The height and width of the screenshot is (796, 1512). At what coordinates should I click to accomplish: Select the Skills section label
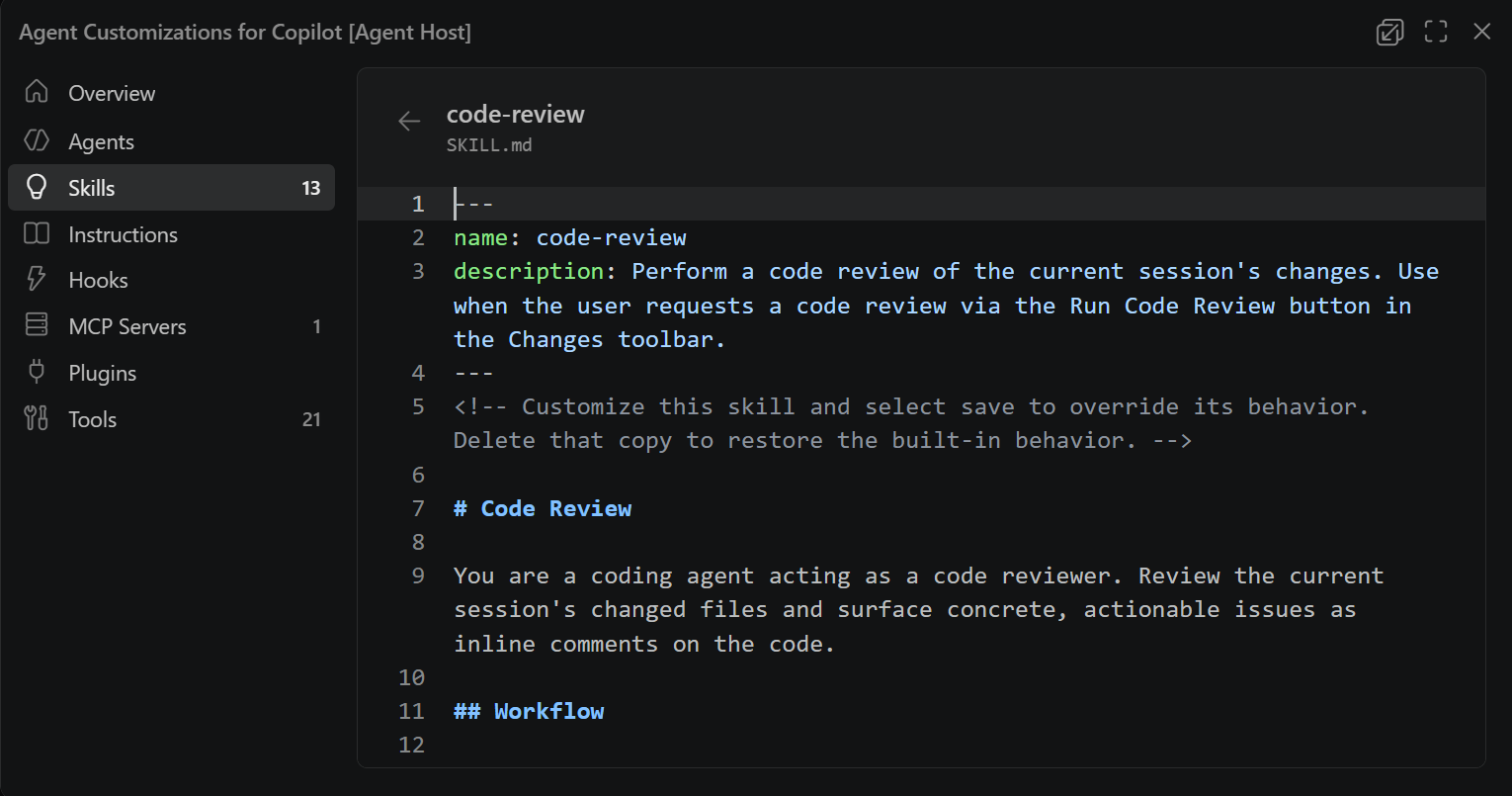92,188
